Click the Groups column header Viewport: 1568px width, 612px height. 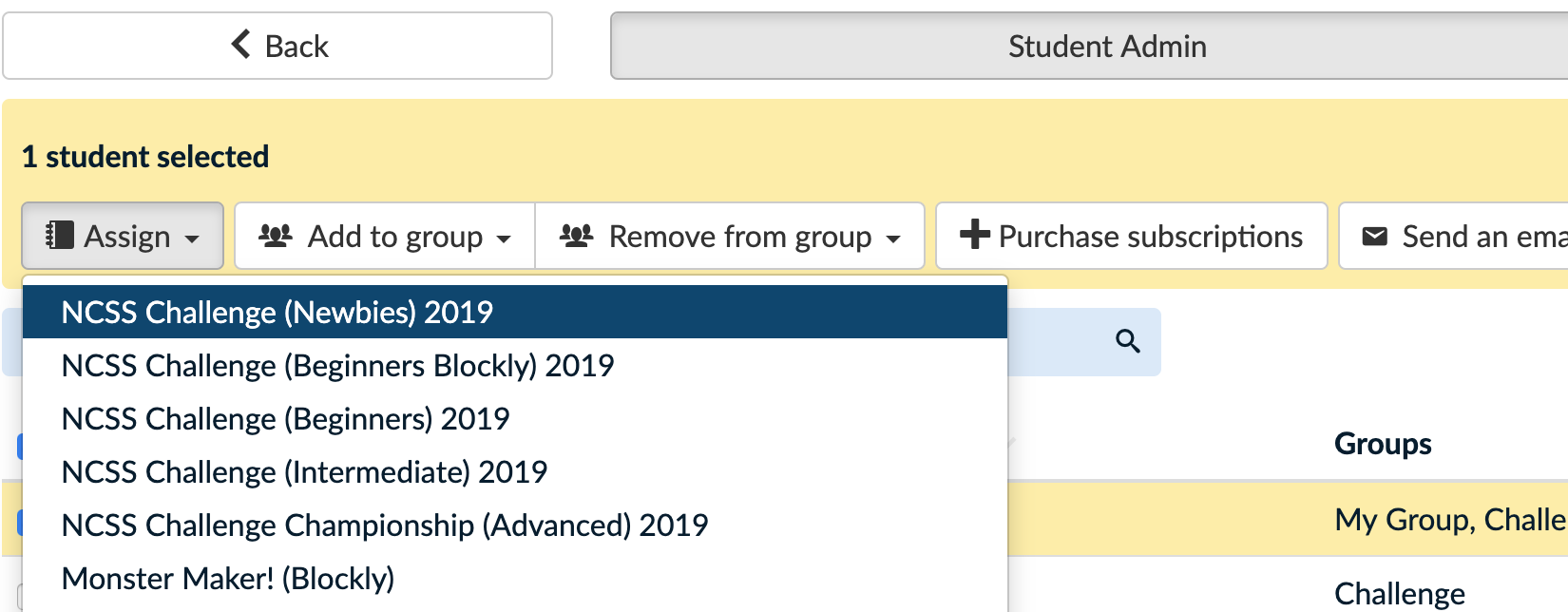pyautogui.click(x=1382, y=444)
